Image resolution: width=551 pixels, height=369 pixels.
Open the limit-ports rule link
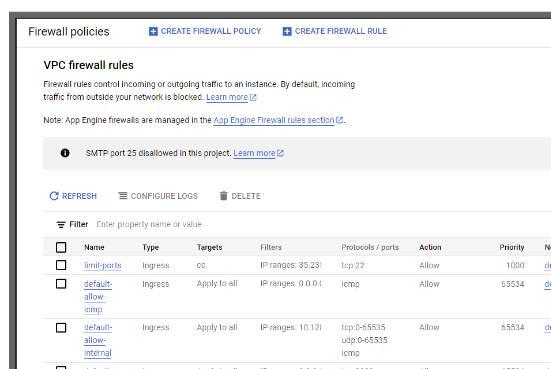[103, 265]
